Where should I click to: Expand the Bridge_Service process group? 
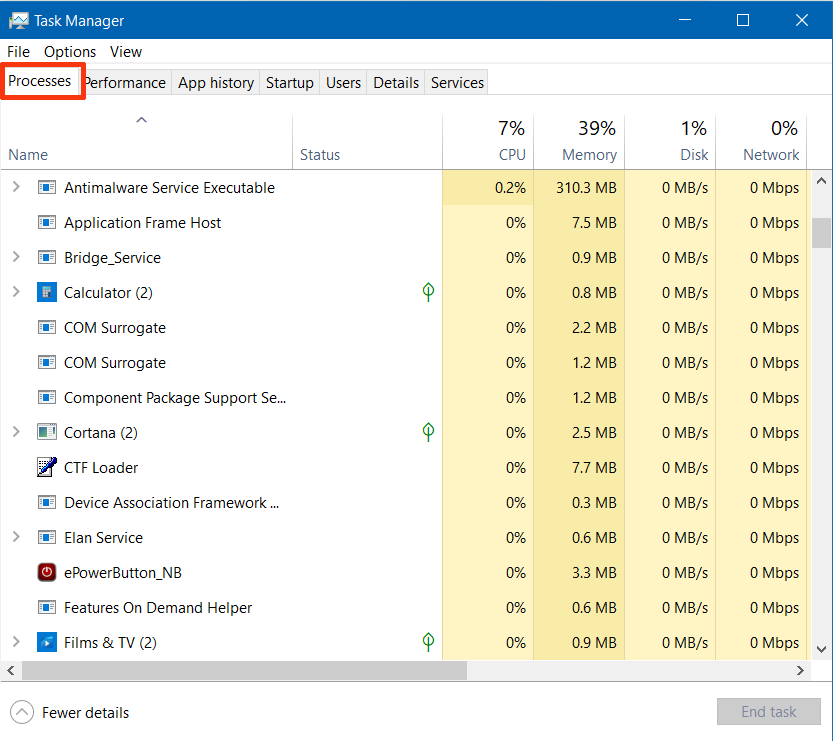(x=16, y=257)
